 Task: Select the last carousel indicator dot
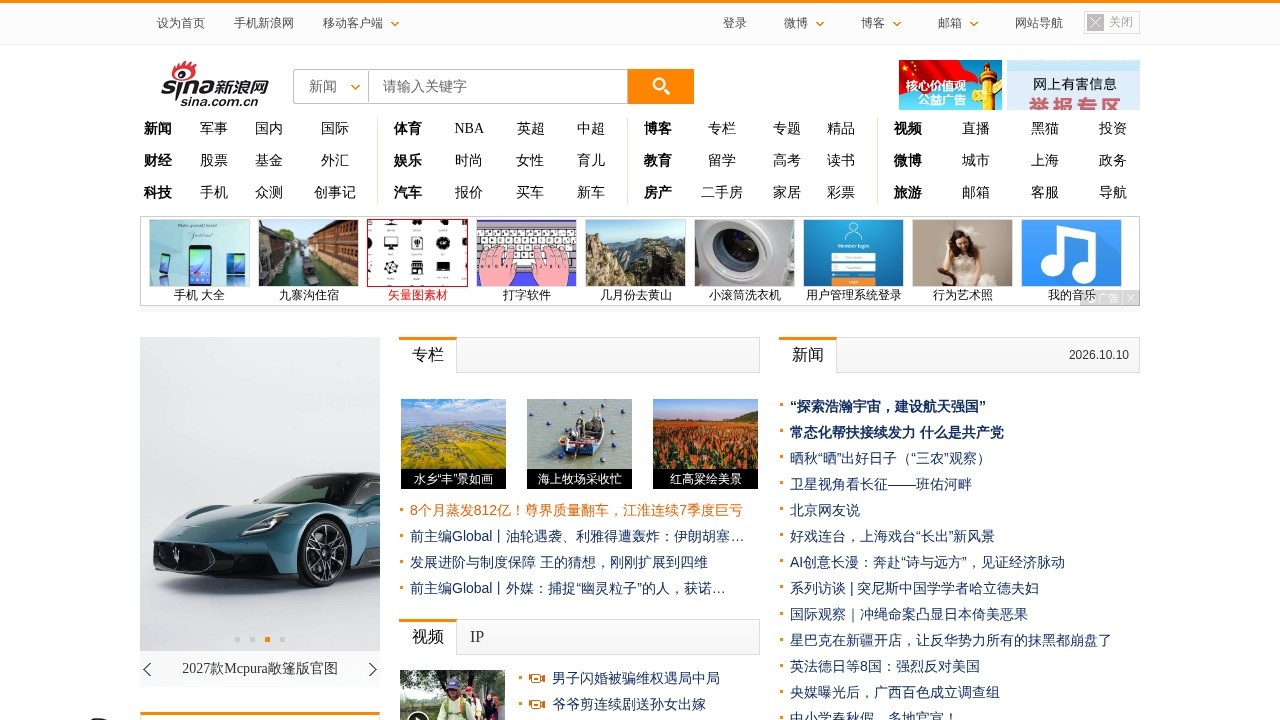pyautogui.click(x=282, y=639)
